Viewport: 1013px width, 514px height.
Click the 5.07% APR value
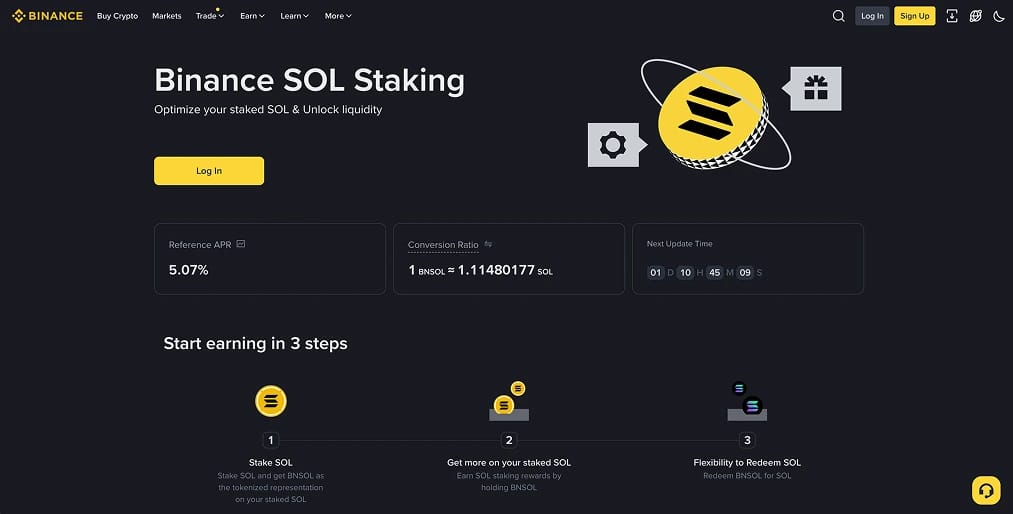tap(189, 270)
